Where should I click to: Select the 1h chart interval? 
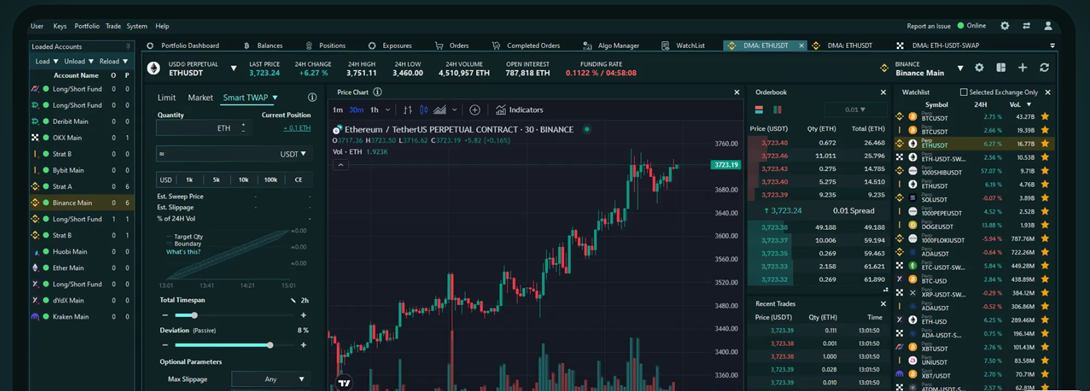coord(374,110)
